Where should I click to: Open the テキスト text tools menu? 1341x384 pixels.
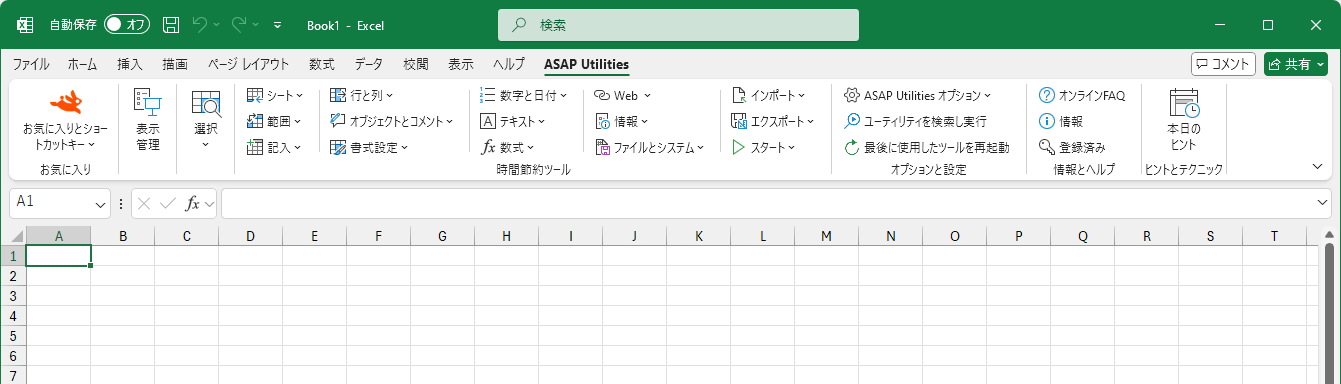click(512, 121)
